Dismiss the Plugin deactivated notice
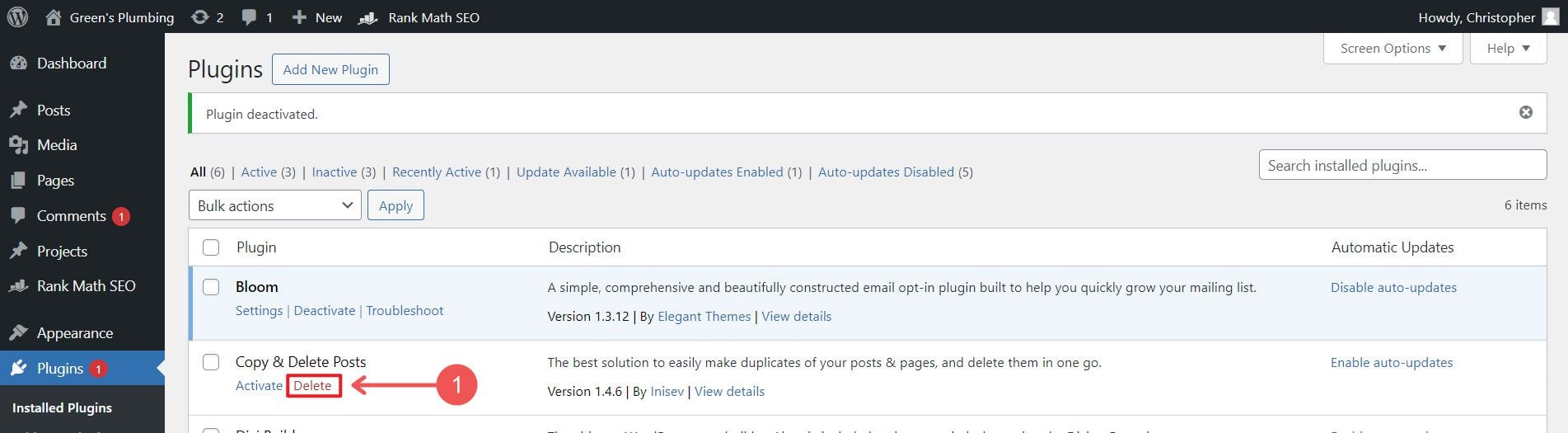 coord(1525,112)
